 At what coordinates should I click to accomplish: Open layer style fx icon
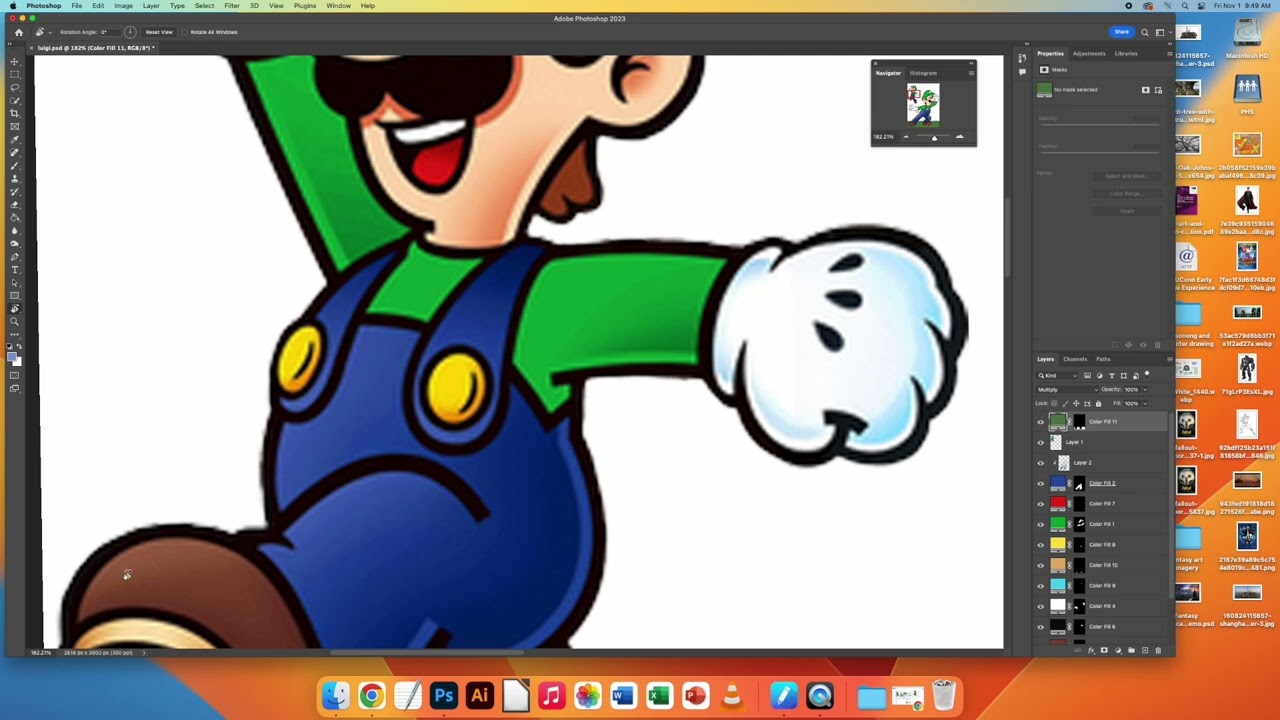point(1091,651)
